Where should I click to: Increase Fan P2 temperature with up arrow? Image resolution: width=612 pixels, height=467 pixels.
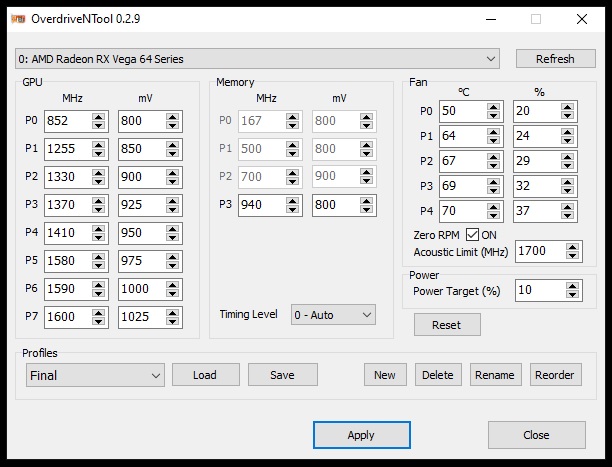tap(493, 157)
